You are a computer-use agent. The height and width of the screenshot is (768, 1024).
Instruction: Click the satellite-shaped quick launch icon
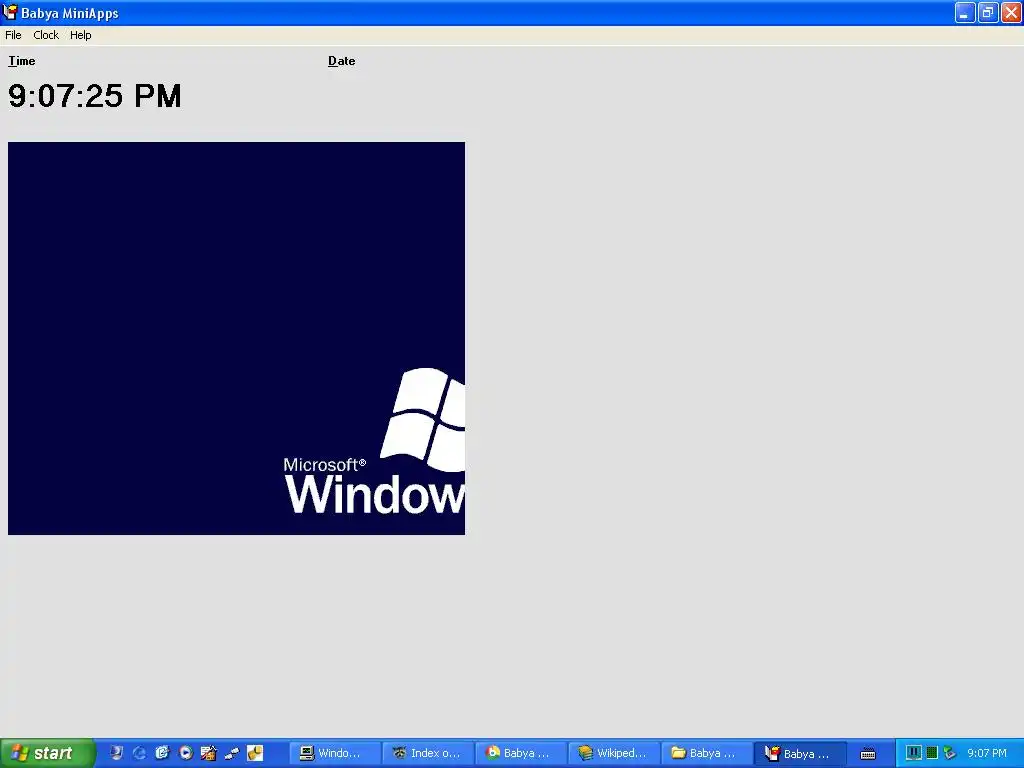[x=232, y=753]
